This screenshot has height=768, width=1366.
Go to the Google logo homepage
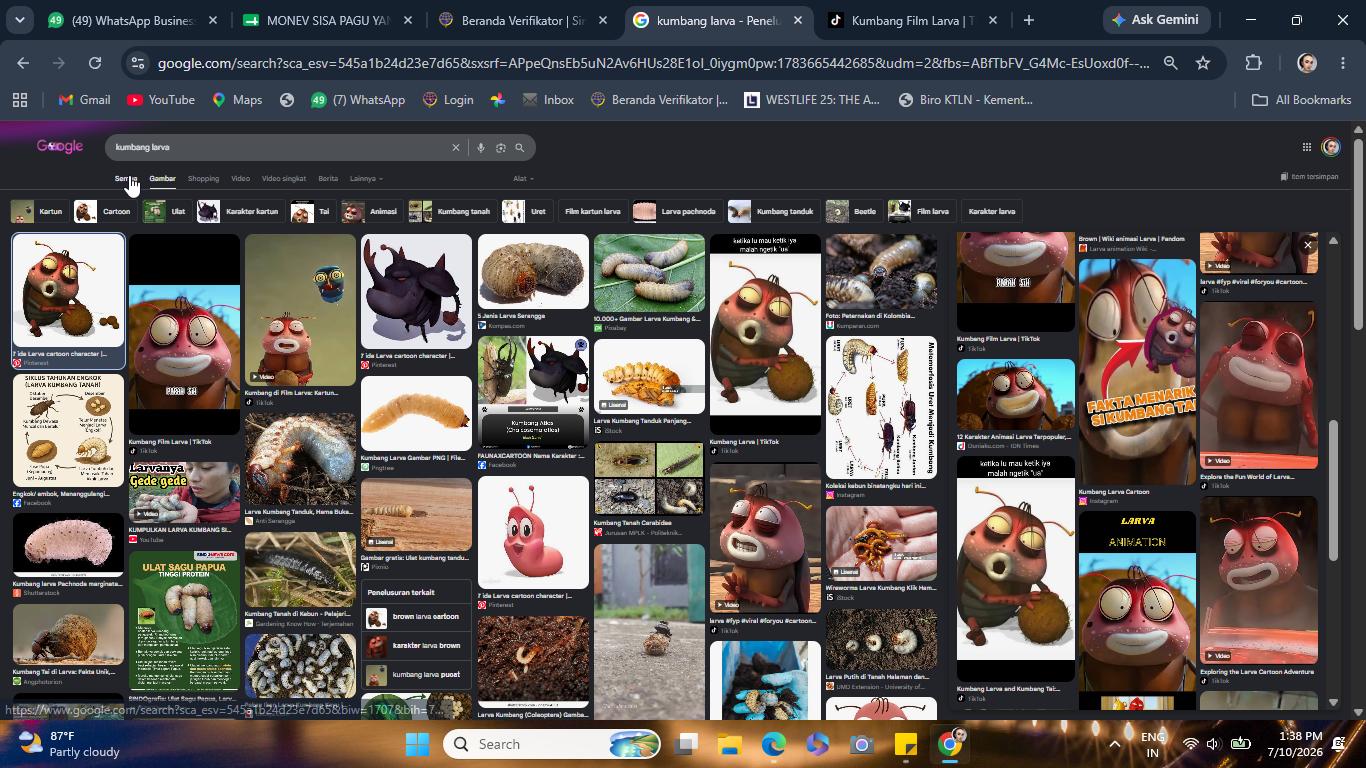tap(60, 146)
